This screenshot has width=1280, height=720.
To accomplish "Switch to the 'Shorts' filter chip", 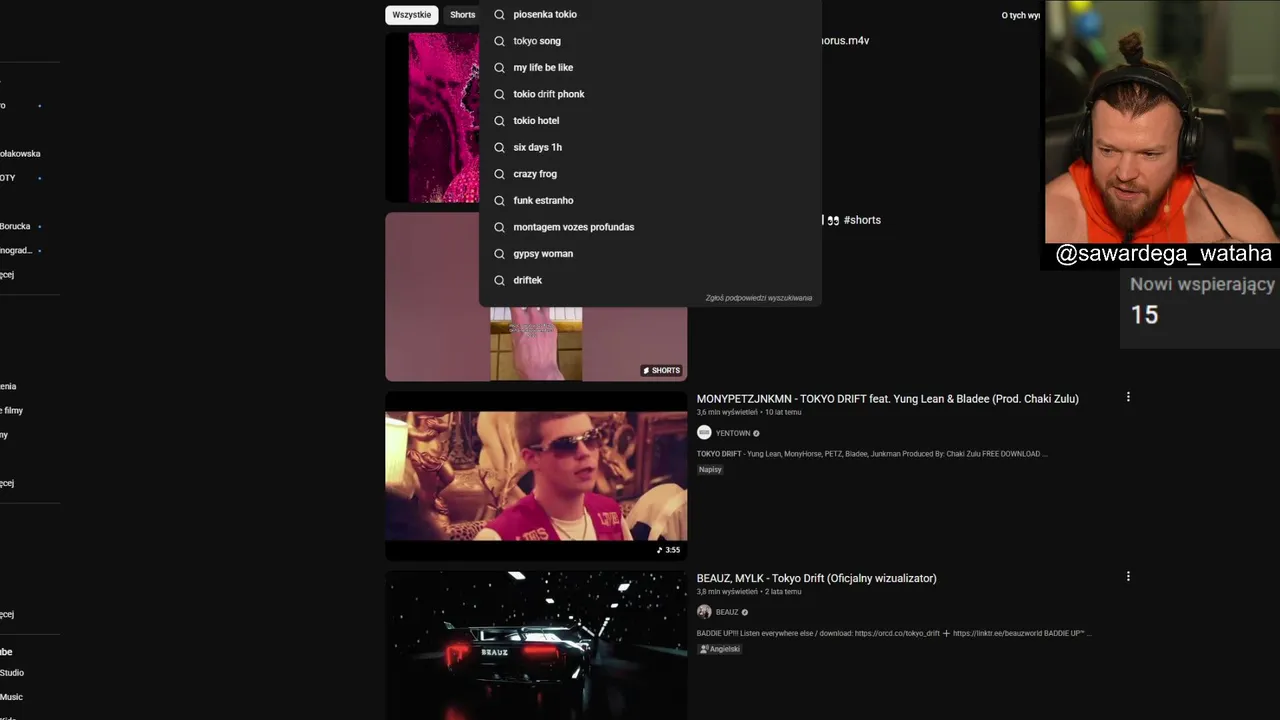I will [462, 15].
